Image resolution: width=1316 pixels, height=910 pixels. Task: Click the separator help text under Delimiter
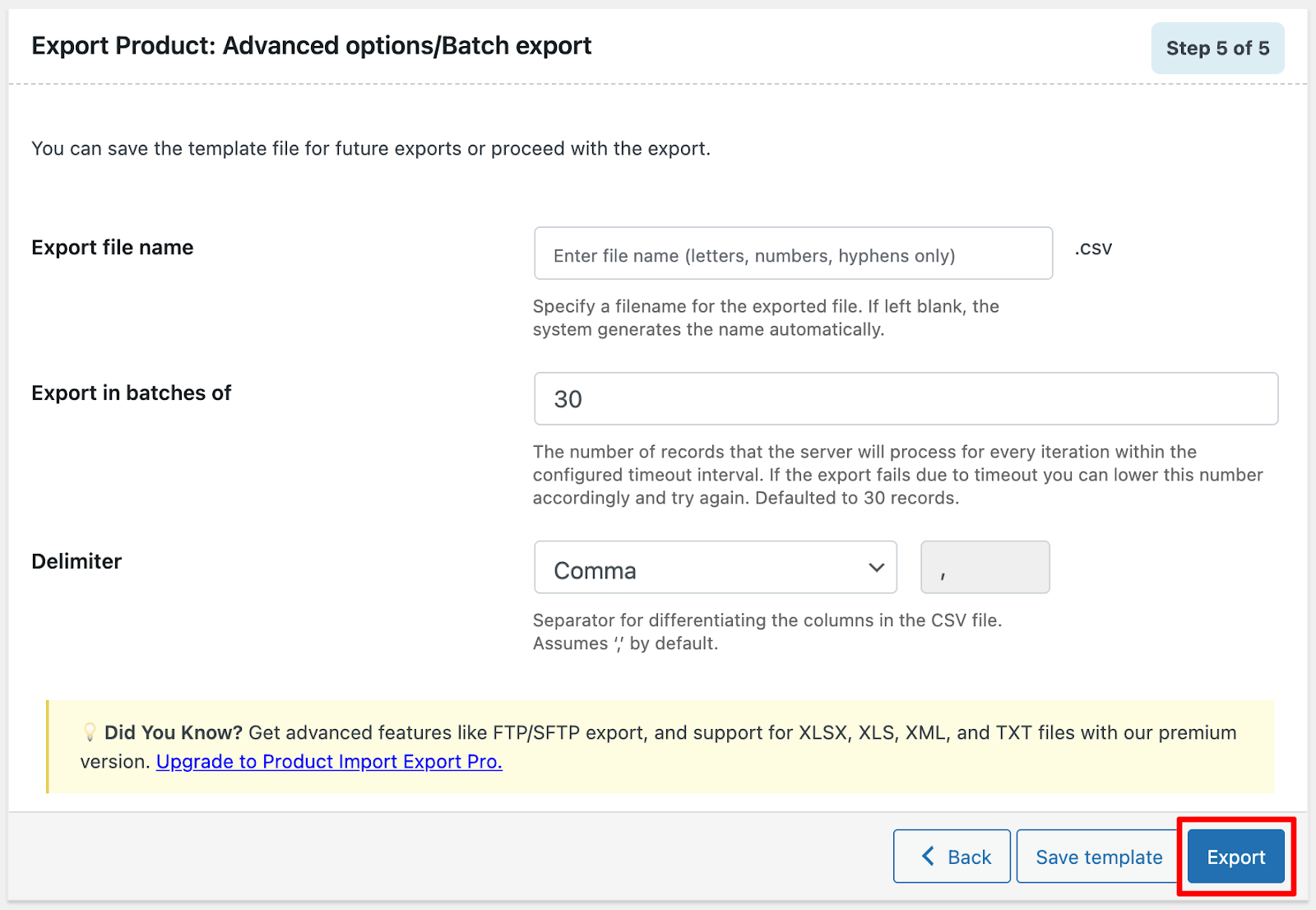[x=767, y=631]
